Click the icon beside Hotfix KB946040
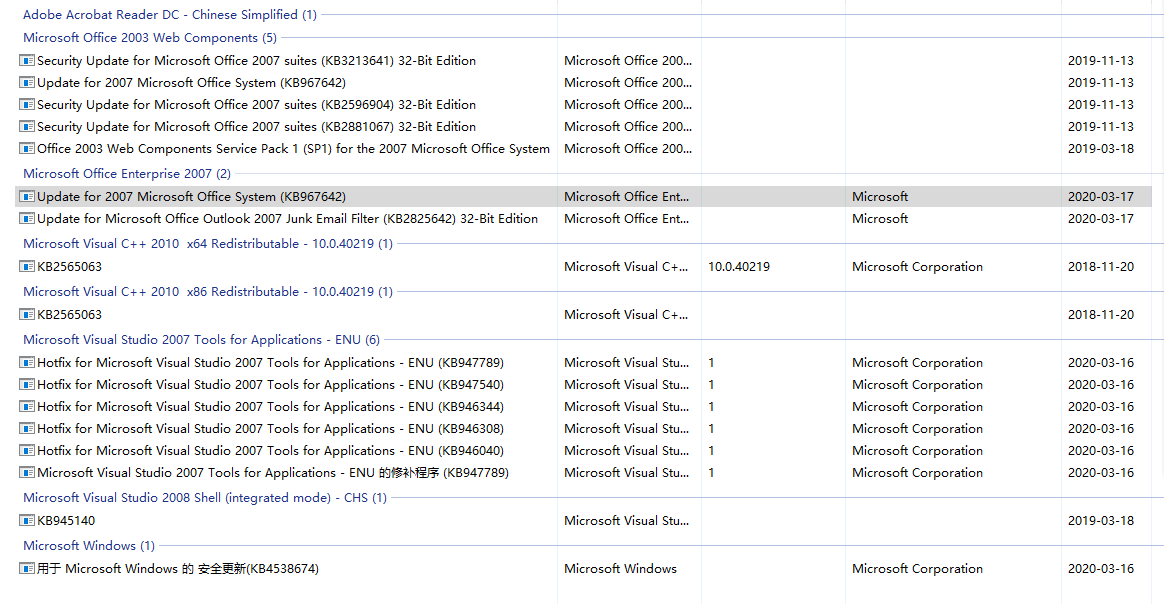The height and width of the screenshot is (604, 1164). 27,450
